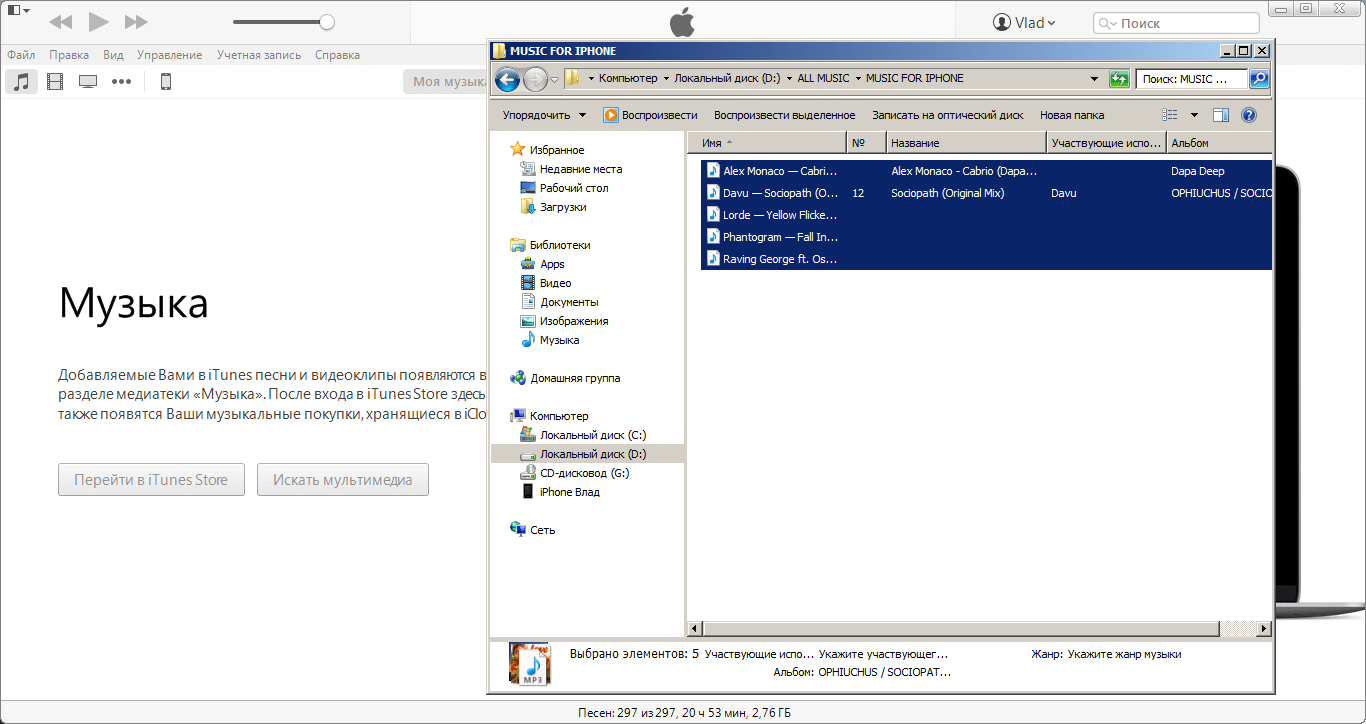Click Записать на оптический диск
This screenshot has height=724, width=1366.
[x=947, y=115]
